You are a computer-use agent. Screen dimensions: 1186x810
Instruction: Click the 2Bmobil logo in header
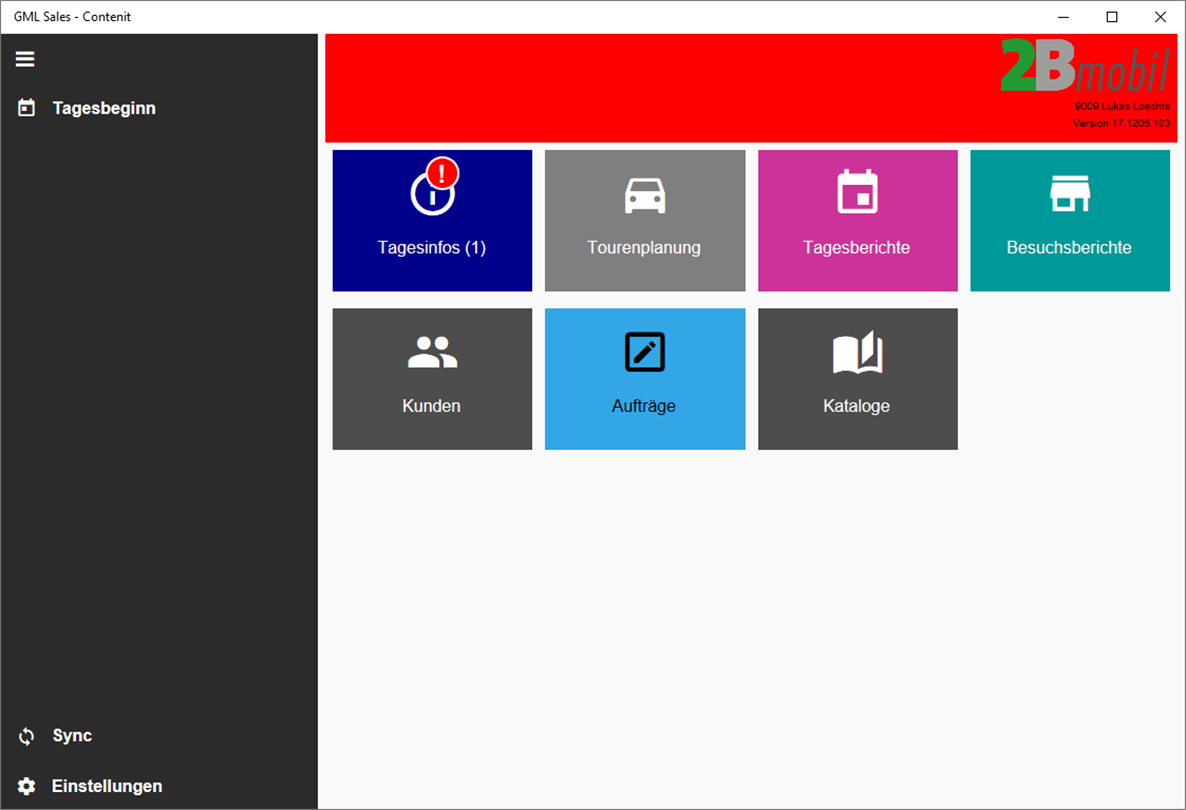tap(1085, 66)
